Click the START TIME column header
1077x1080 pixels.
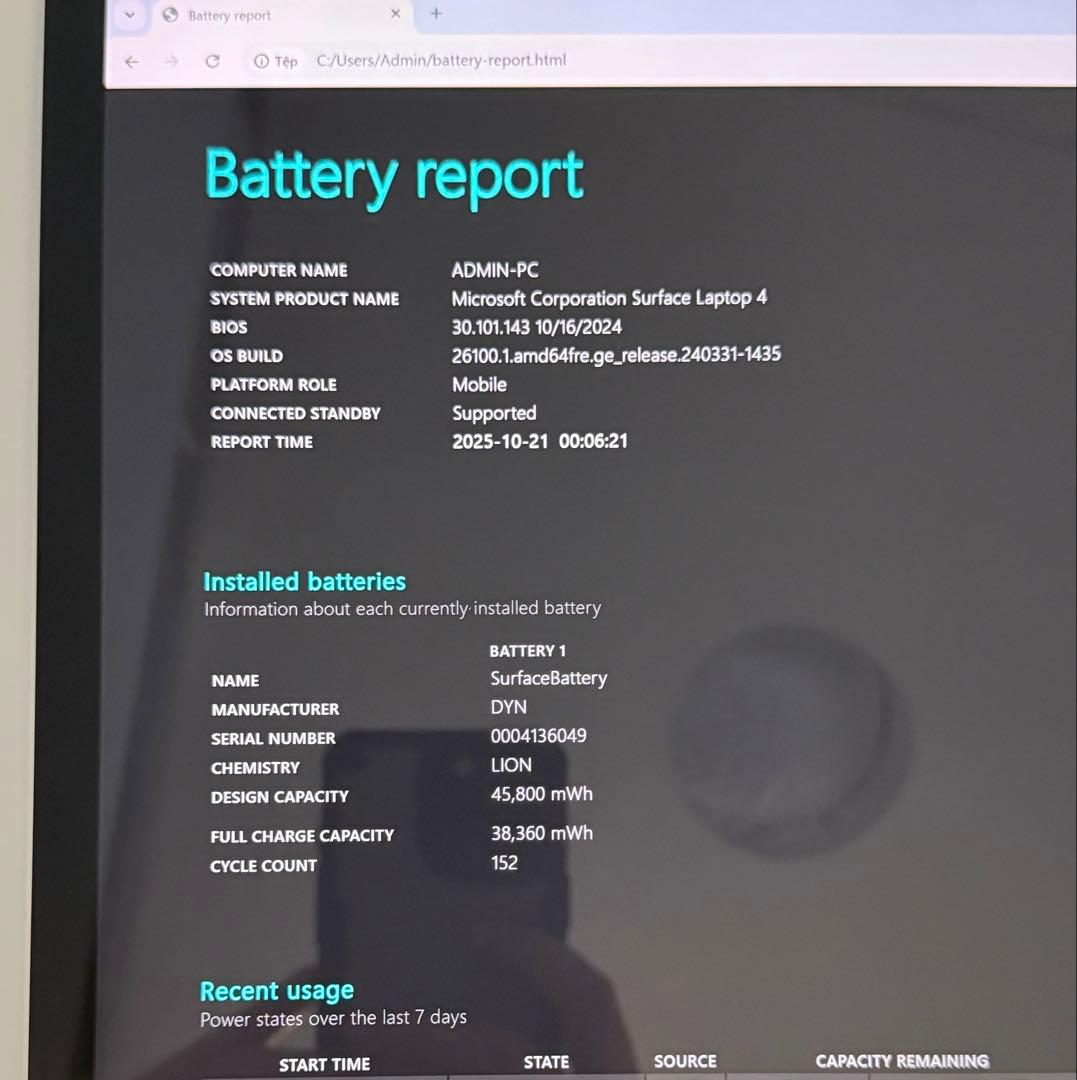click(x=324, y=1064)
